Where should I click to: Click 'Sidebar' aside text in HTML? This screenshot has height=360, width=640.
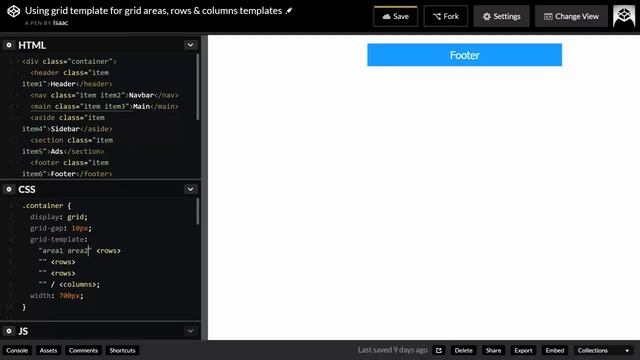(x=65, y=129)
